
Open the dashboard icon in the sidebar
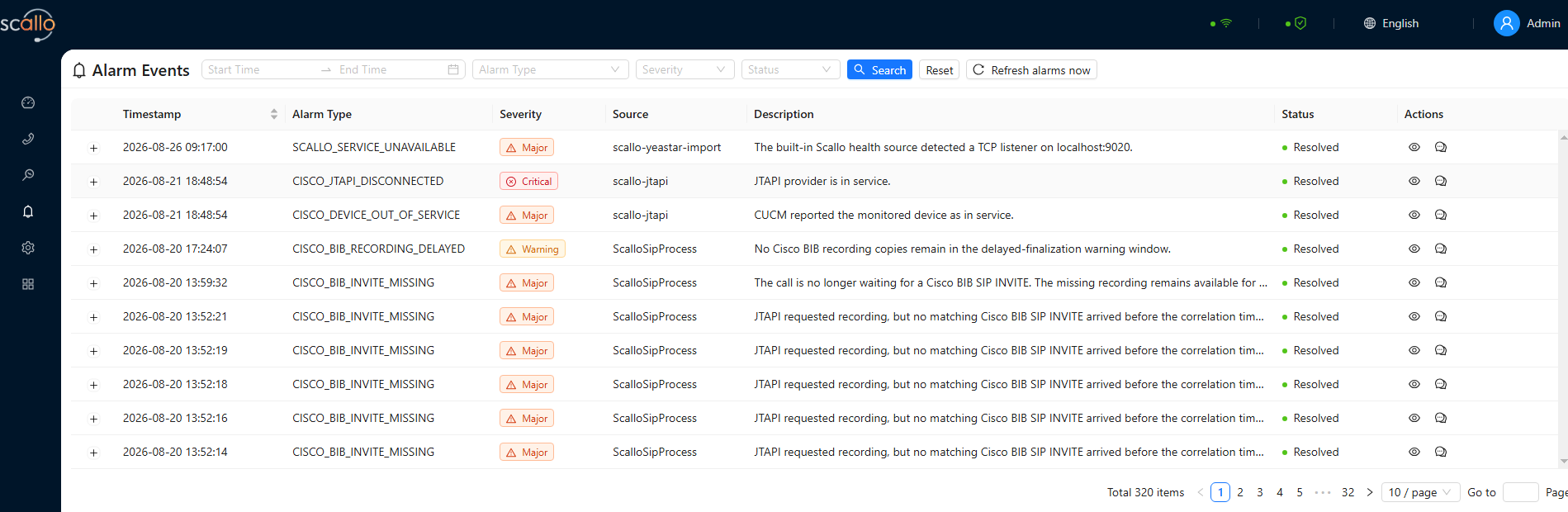(x=28, y=102)
